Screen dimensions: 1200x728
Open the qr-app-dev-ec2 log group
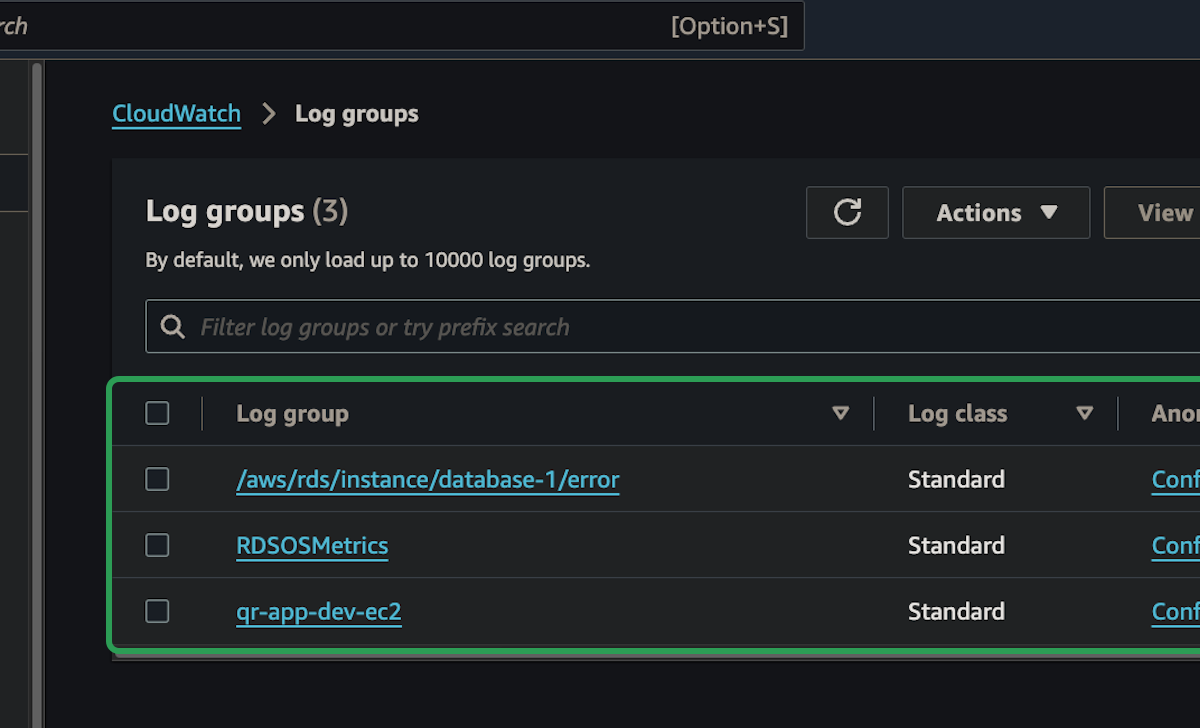319,612
